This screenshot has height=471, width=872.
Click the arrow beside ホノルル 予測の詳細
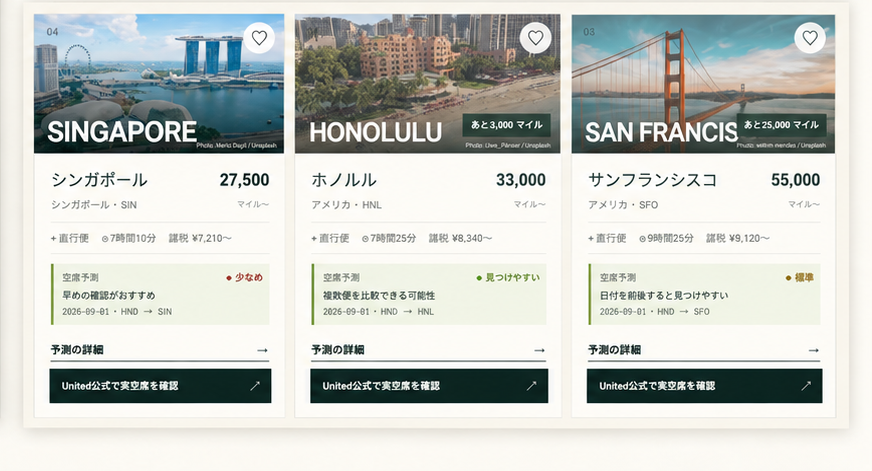click(539, 350)
